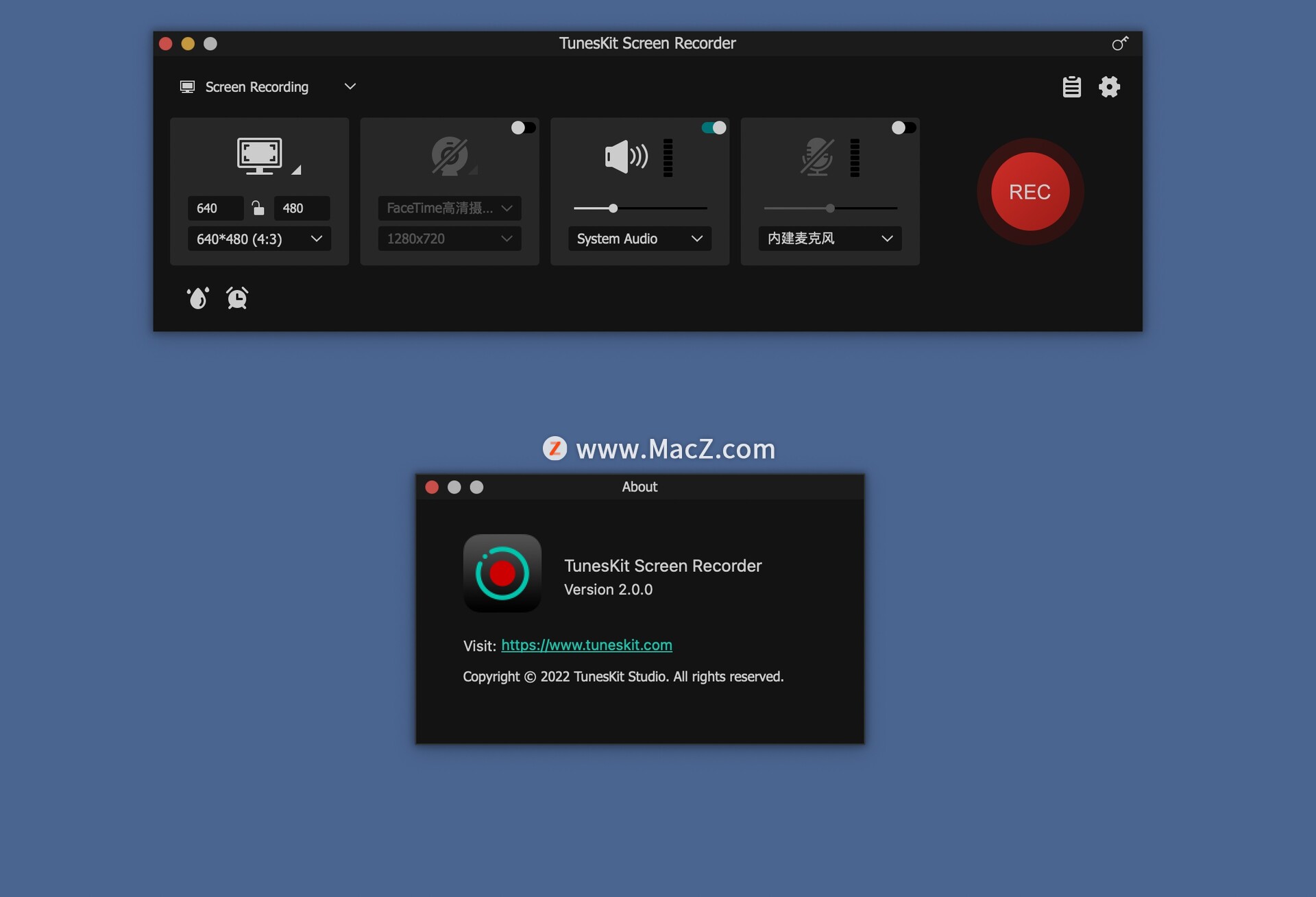Click the microphone source 内建麦克风 dropdown
The image size is (1316, 897).
pos(830,238)
